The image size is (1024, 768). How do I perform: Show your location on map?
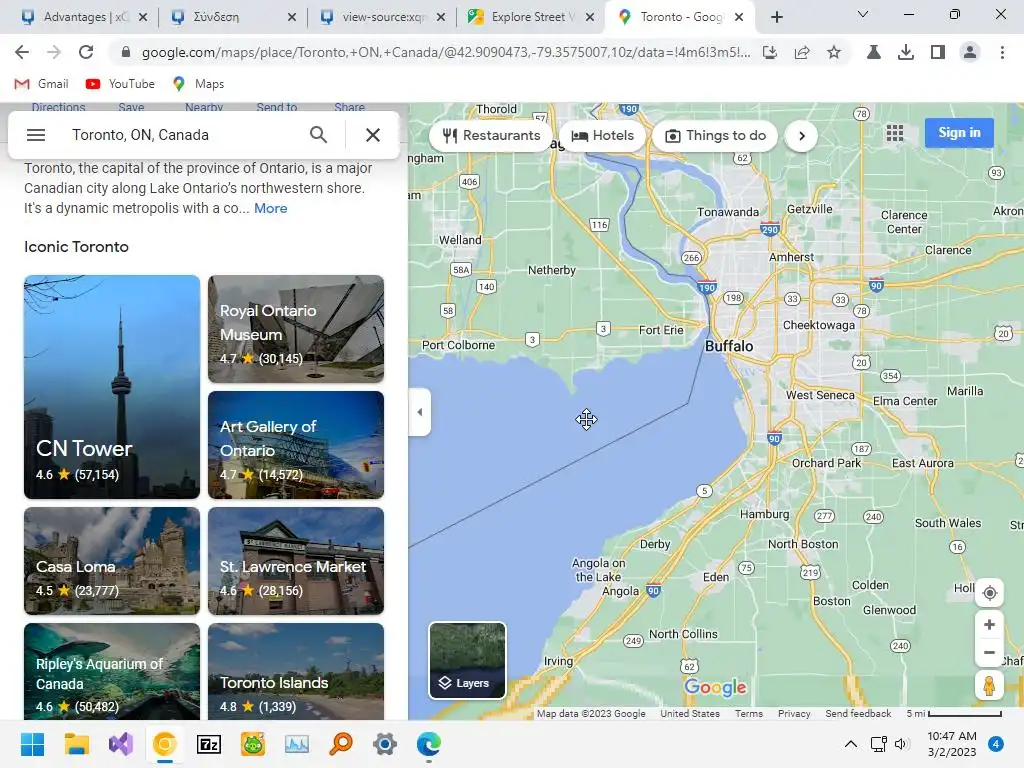click(989, 593)
